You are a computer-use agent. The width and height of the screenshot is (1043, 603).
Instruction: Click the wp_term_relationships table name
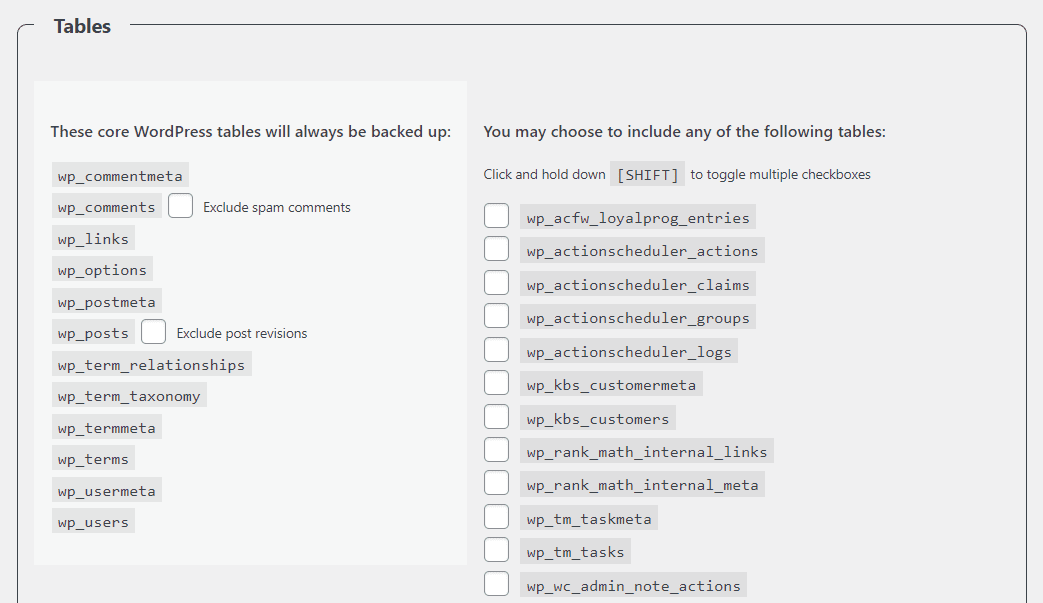(x=151, y=364)
